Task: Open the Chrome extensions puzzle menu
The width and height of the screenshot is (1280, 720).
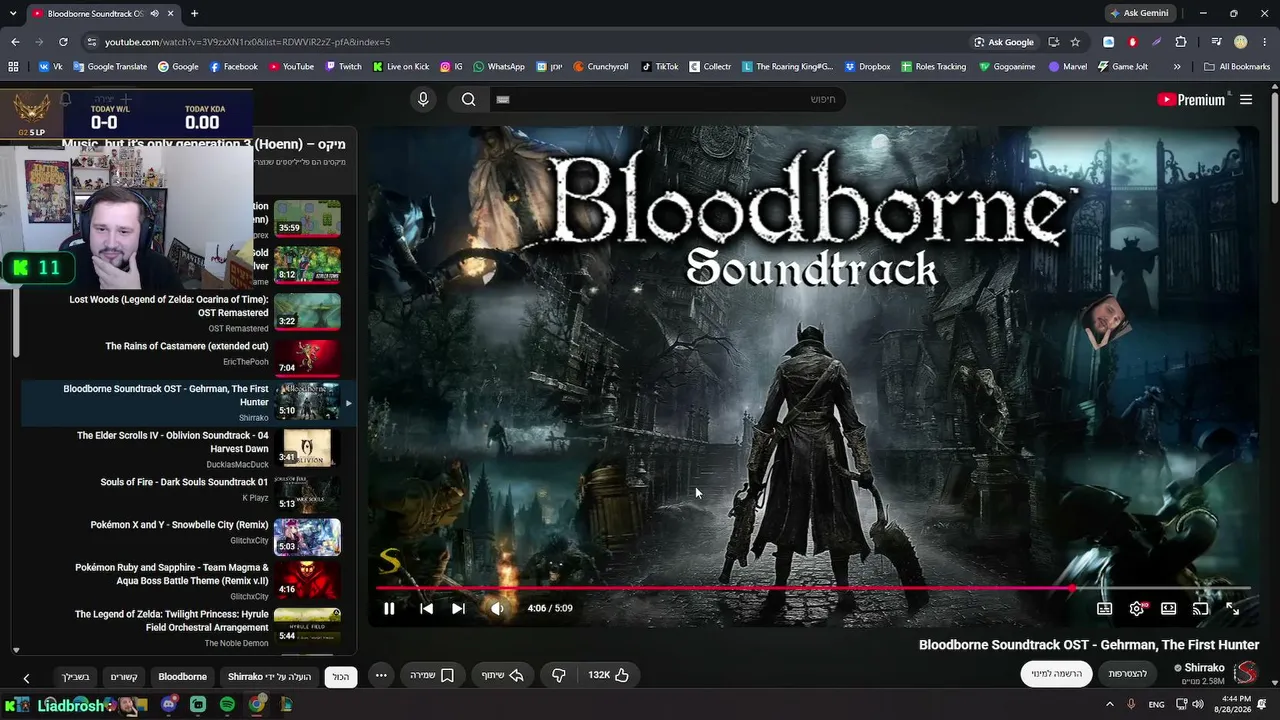Action: (x=1181, y=42)
